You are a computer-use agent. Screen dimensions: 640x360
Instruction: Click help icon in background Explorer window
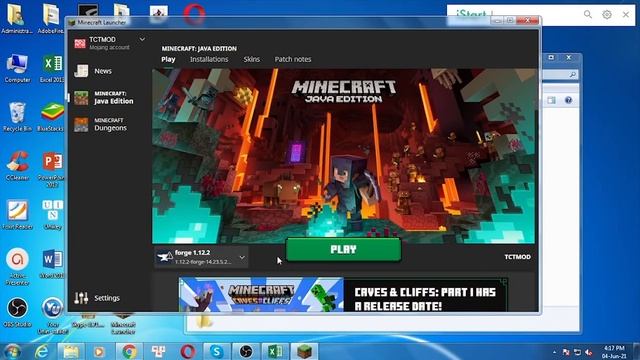(568, 100)
